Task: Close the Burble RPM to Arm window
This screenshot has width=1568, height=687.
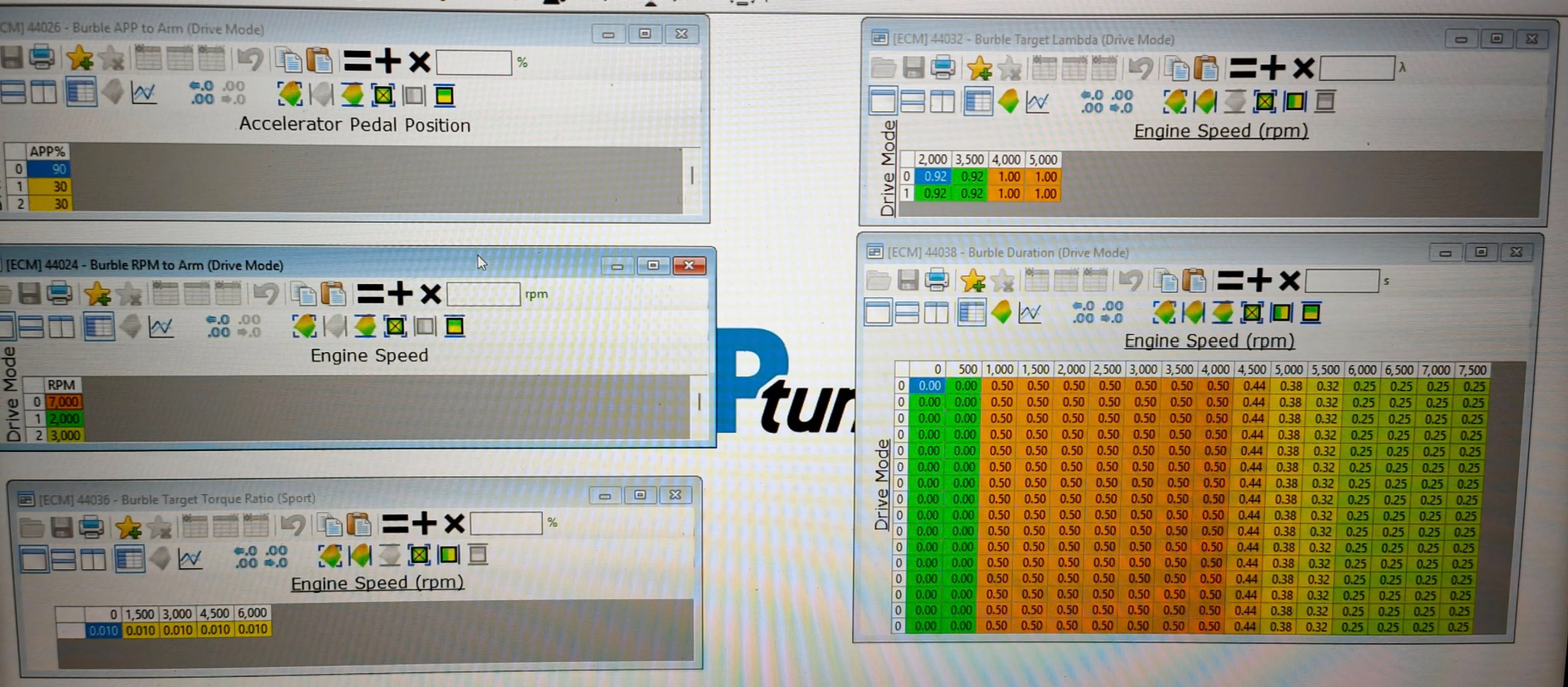Action: coord(688,265)
